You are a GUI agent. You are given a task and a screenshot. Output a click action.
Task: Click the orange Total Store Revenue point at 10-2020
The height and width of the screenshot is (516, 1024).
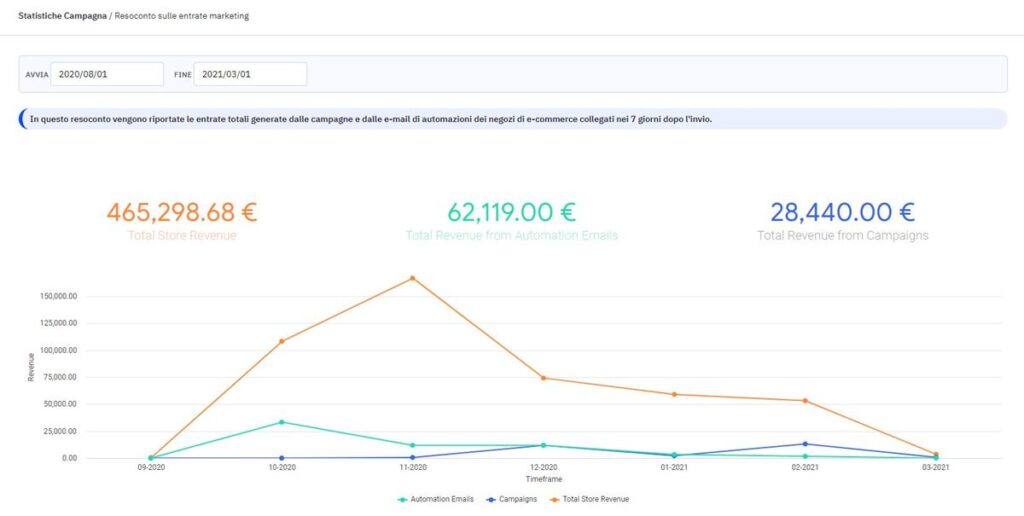282,341
